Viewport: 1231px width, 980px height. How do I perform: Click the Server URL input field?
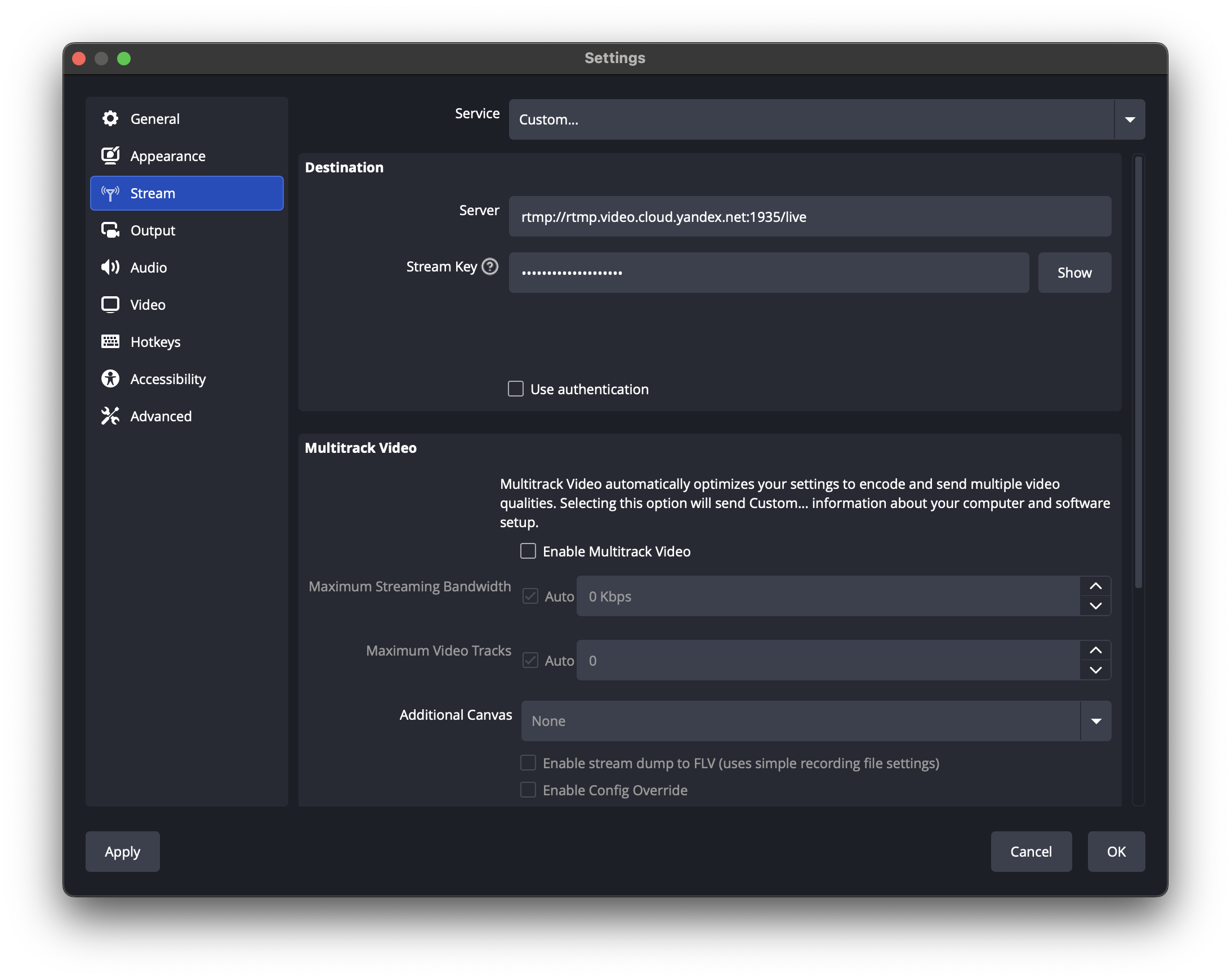click(x=809, y=216)
